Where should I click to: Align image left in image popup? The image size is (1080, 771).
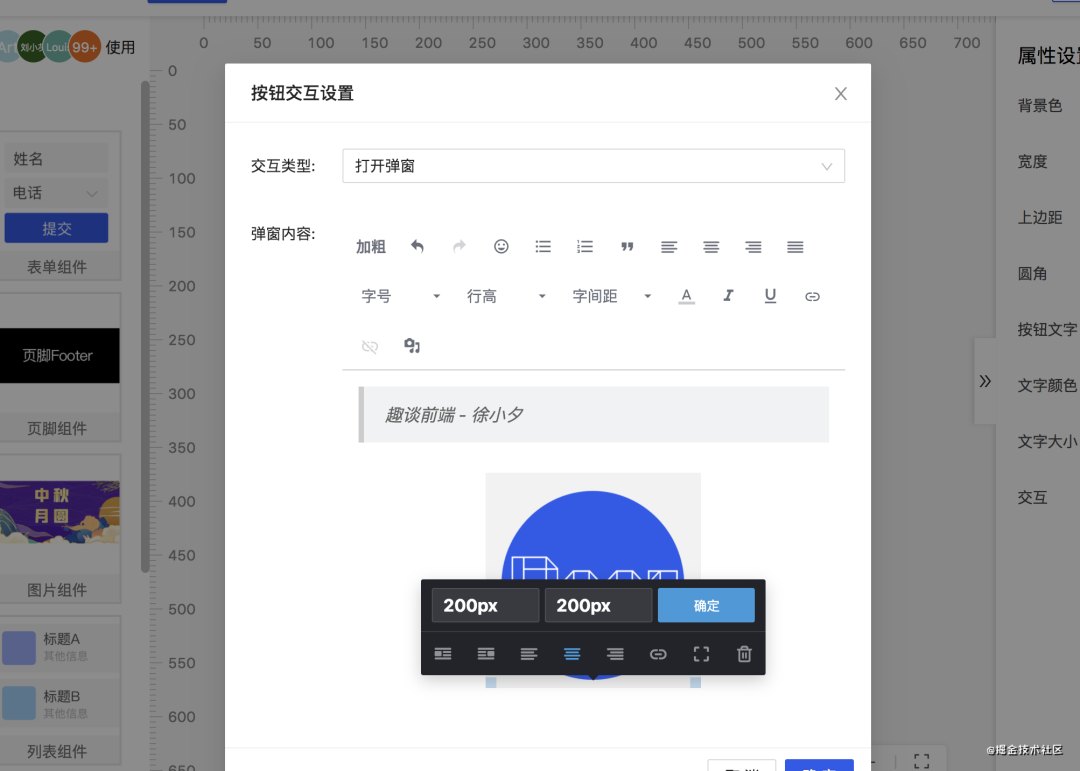click(x=529, y=654)
